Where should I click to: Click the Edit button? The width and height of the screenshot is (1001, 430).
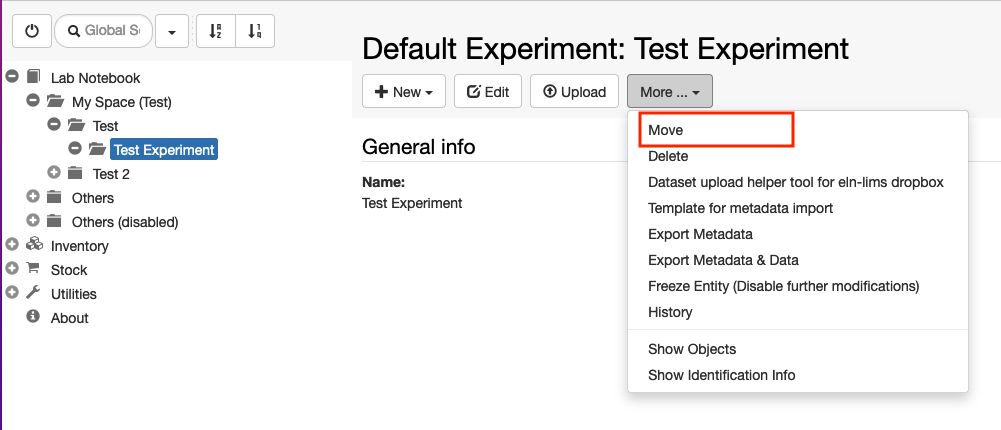488,91
